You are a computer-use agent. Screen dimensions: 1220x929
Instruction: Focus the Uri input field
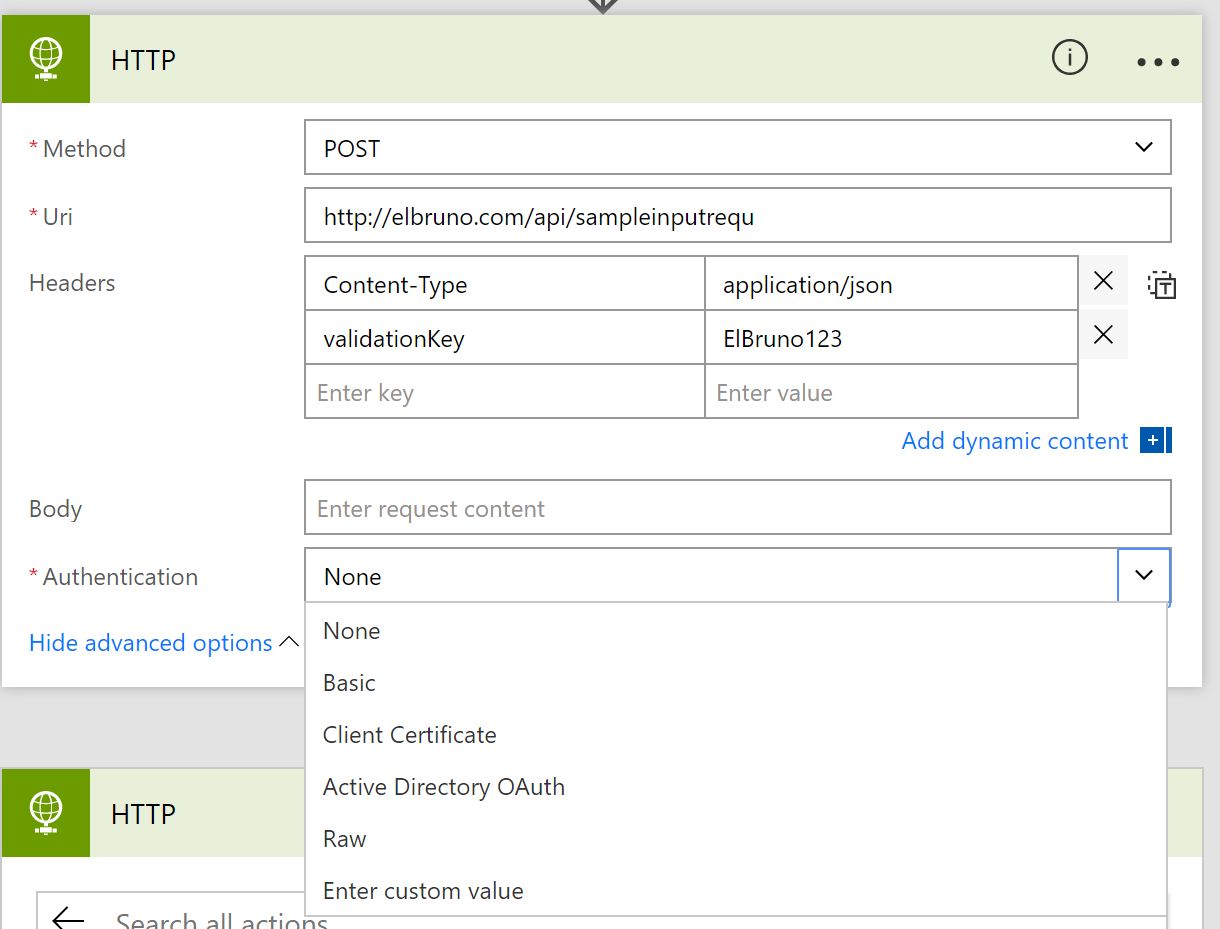(737, 216)
